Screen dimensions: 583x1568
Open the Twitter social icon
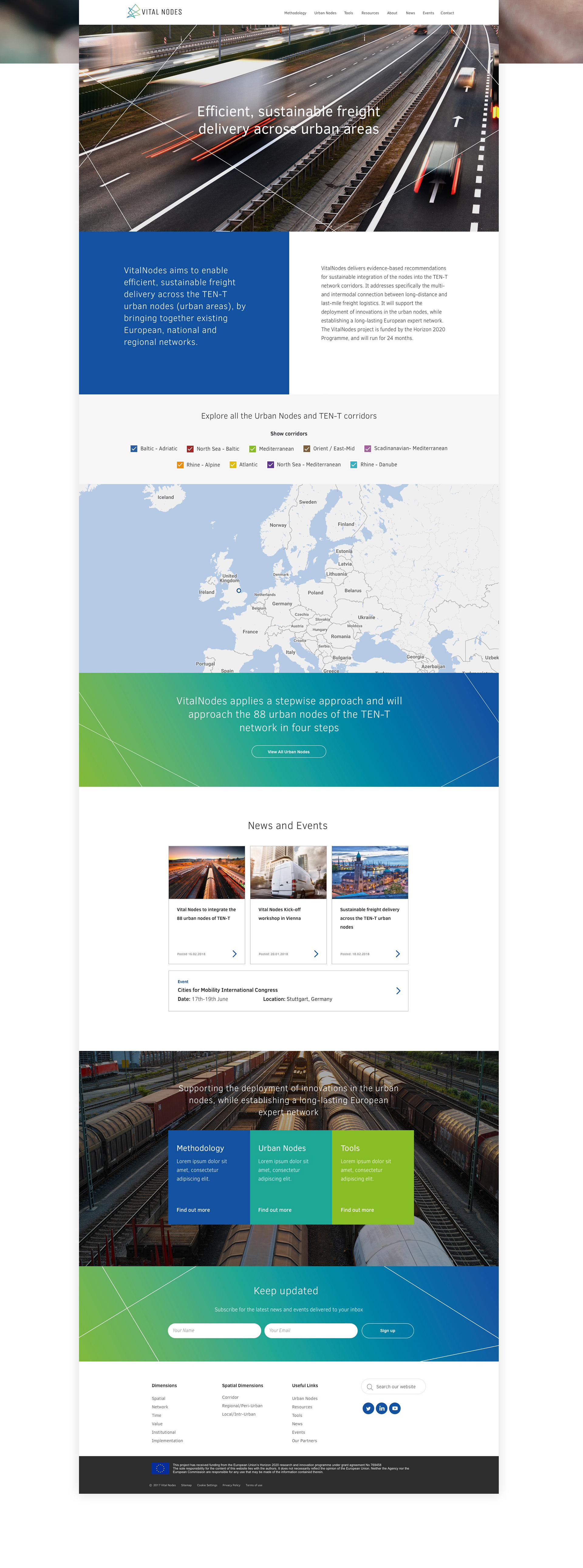[x=368, y=1408]
